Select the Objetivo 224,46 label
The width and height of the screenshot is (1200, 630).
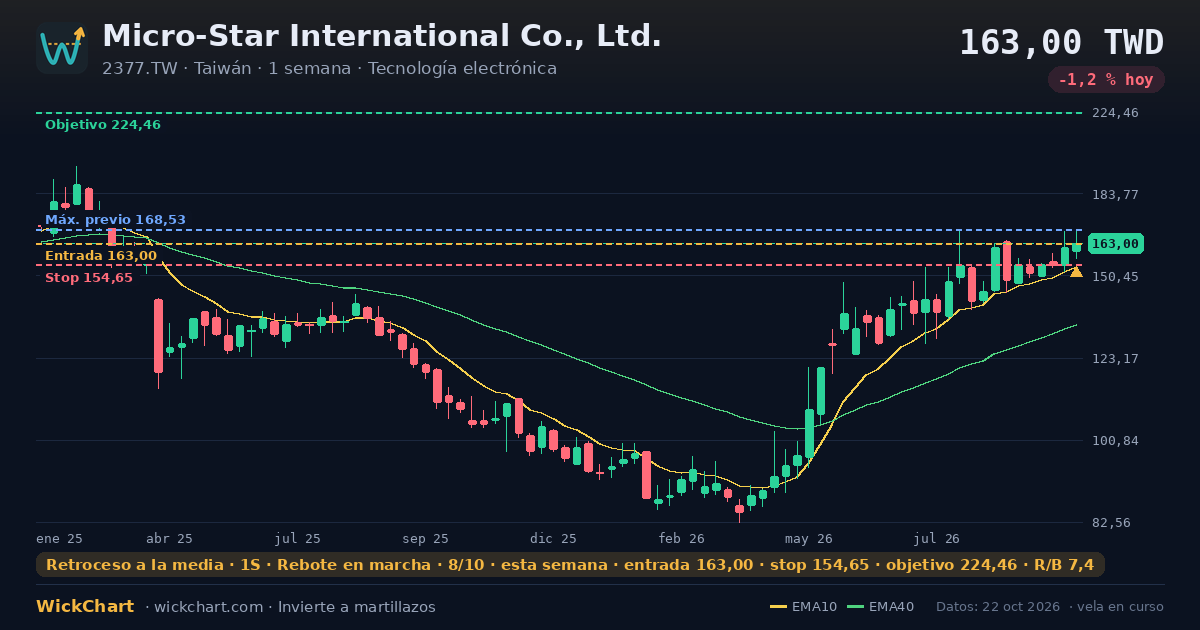click(x=103, y=125)
